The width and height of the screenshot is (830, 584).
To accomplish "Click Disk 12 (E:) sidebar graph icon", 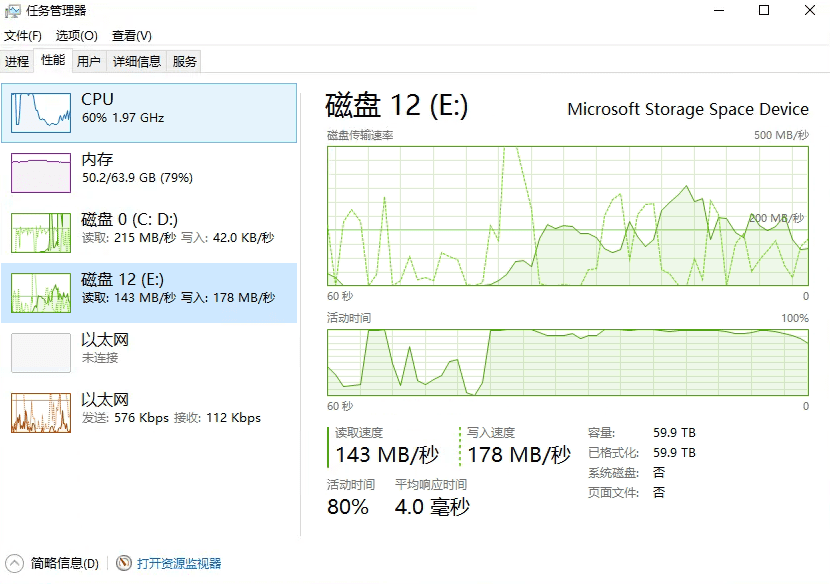I will click(41, 293).
